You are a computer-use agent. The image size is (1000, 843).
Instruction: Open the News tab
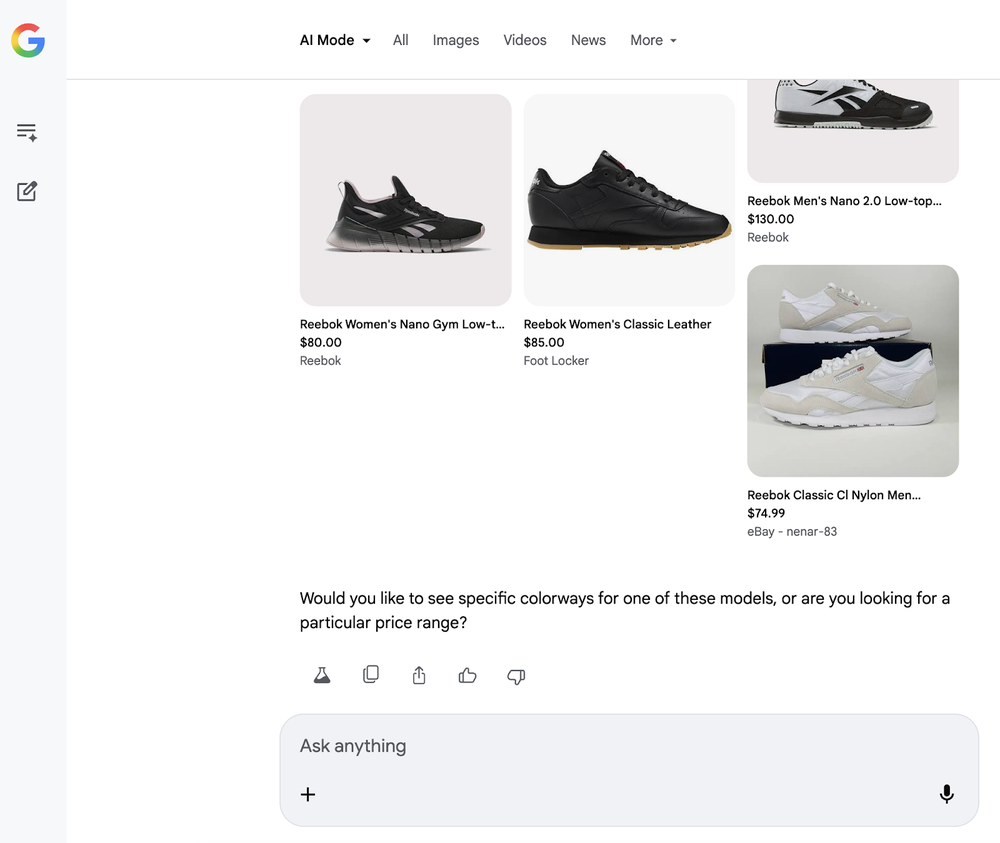click(x=588, y=40)
